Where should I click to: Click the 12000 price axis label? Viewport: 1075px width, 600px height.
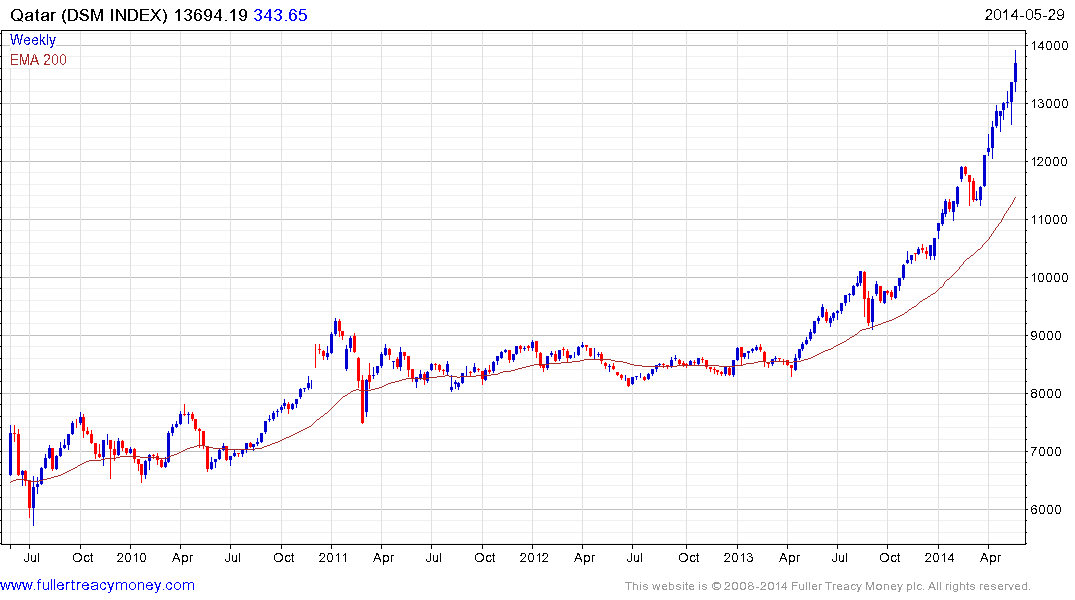pos(1049,162)
